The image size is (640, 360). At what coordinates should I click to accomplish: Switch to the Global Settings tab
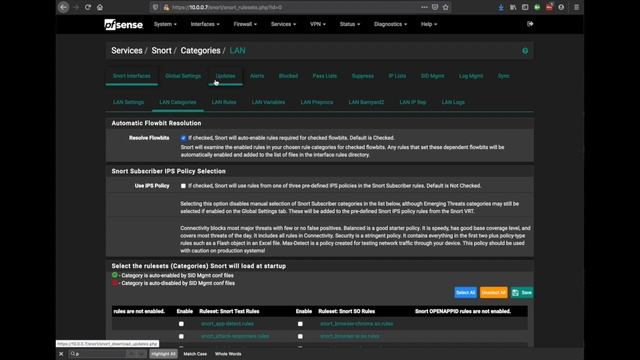[x=183, y=76]
